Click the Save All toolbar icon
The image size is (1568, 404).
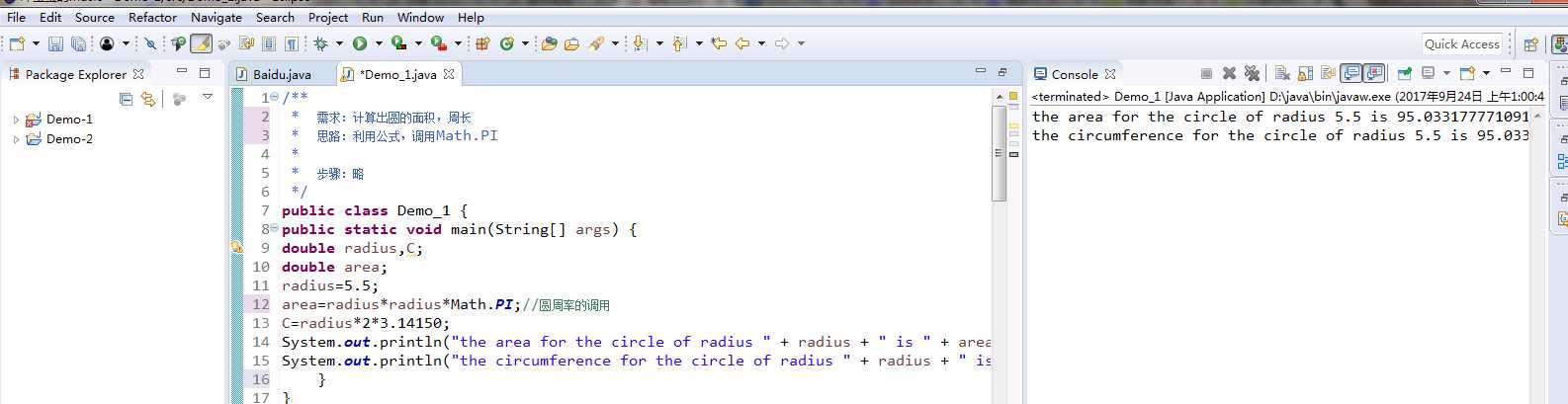[78, 43]
